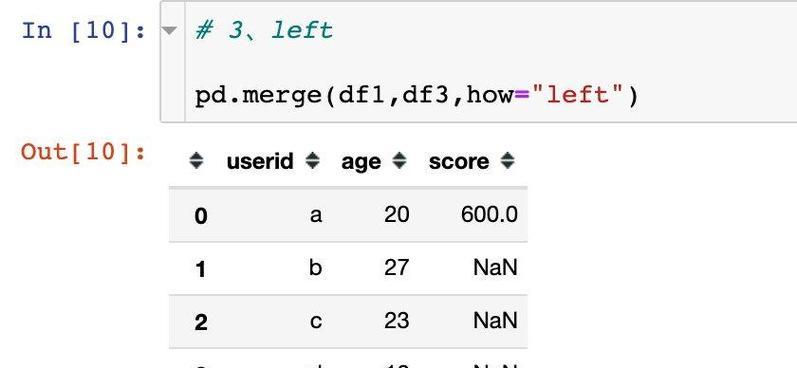Click the age value 27 cell
Screen dimensions: 797x368
tap(396, 268)
